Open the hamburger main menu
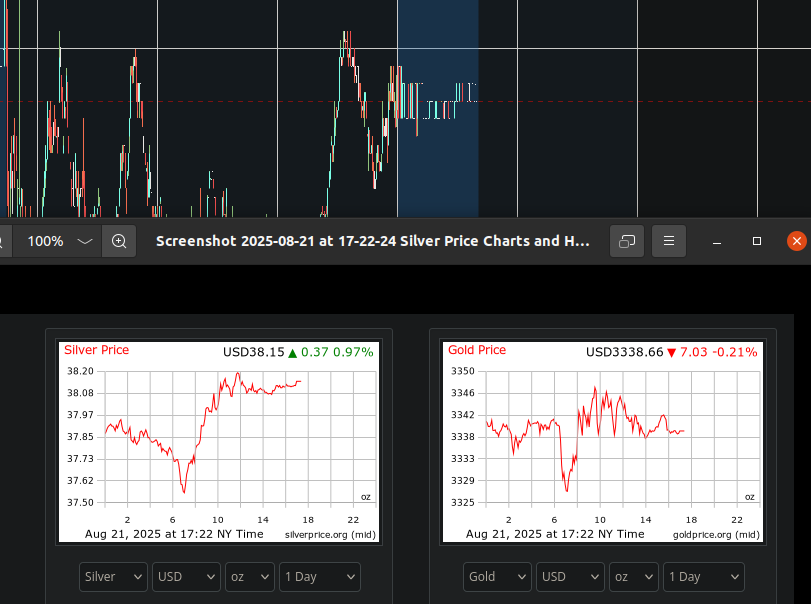The image size is (811, 604). pos(669,241)
